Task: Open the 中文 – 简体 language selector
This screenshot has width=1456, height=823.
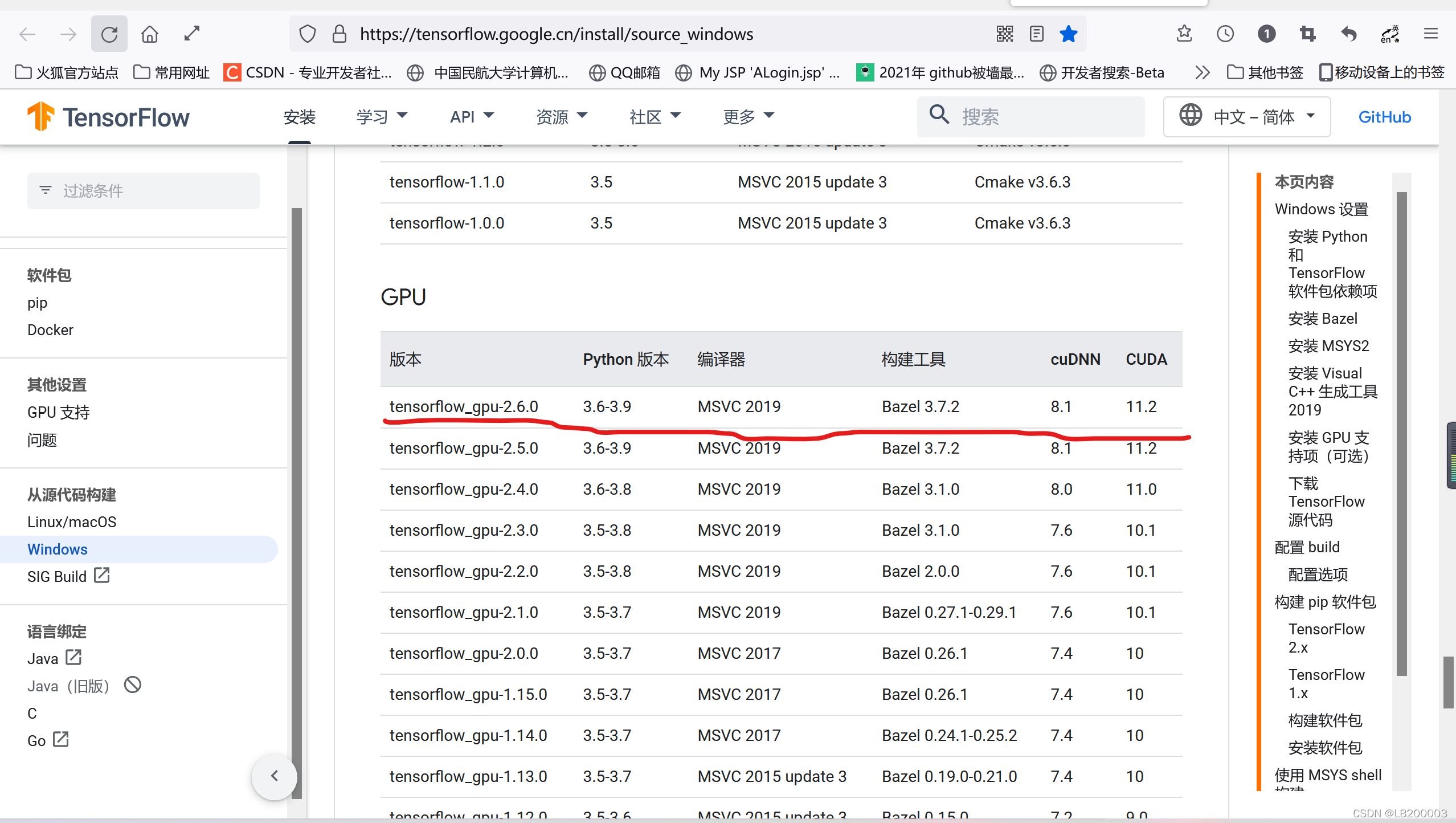Action: [1246, 117]
